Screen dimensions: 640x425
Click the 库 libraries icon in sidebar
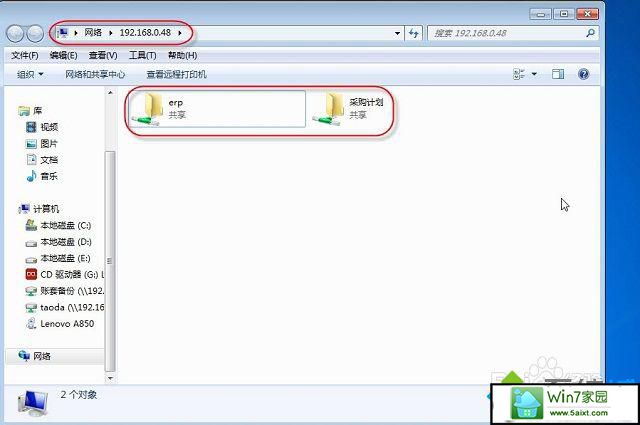tap(24, 111)
